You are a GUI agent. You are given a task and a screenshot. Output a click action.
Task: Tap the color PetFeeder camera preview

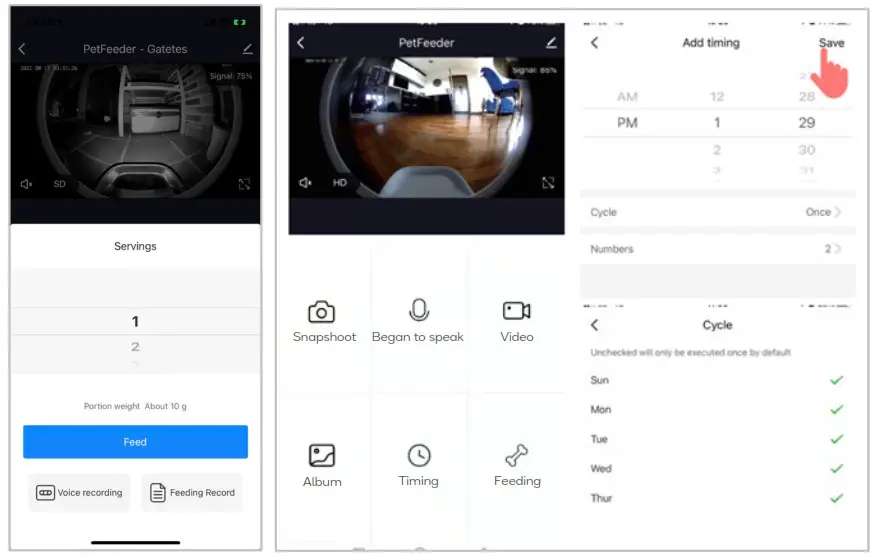[x=426, y=127]
